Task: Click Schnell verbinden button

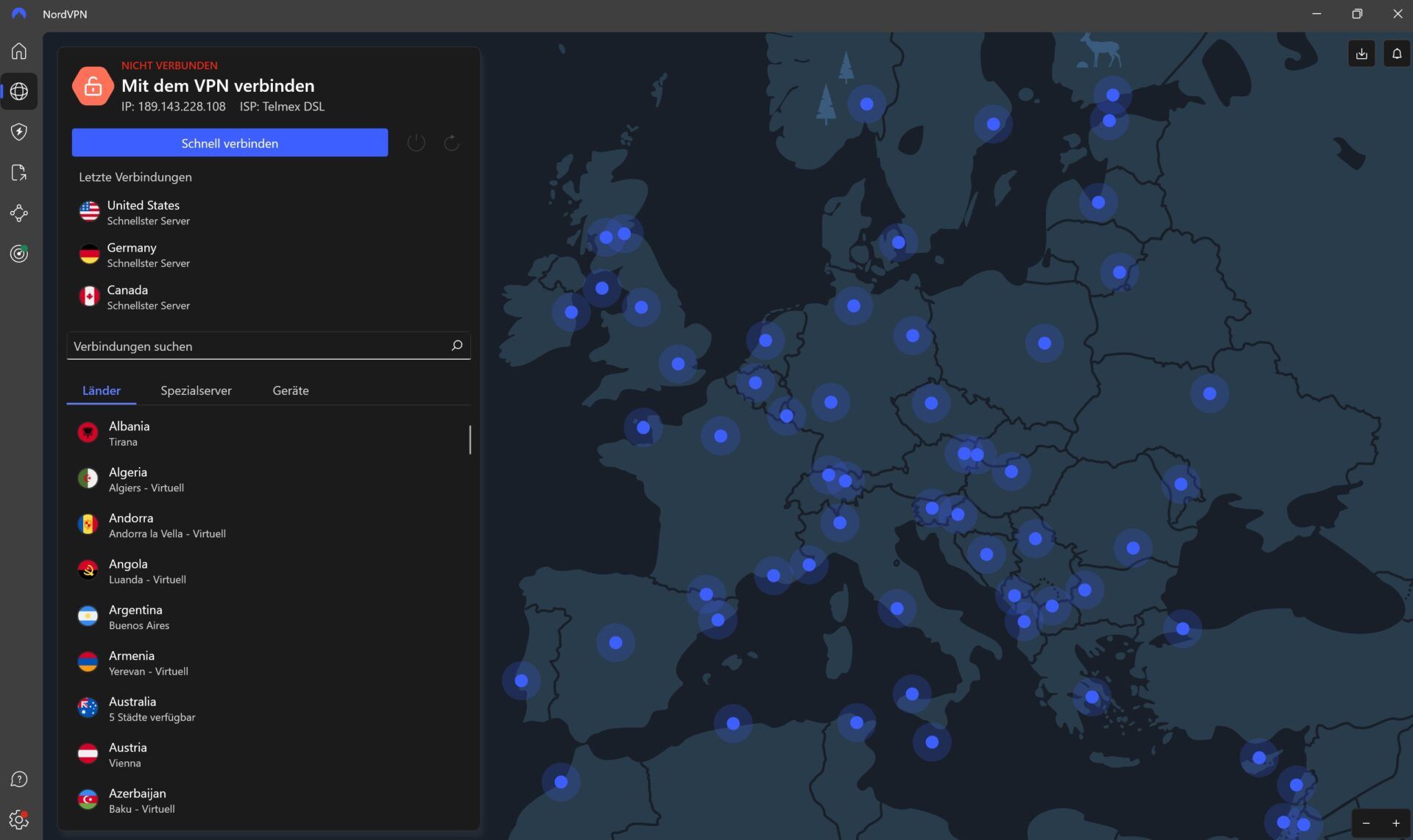Action: pos(230,143)
